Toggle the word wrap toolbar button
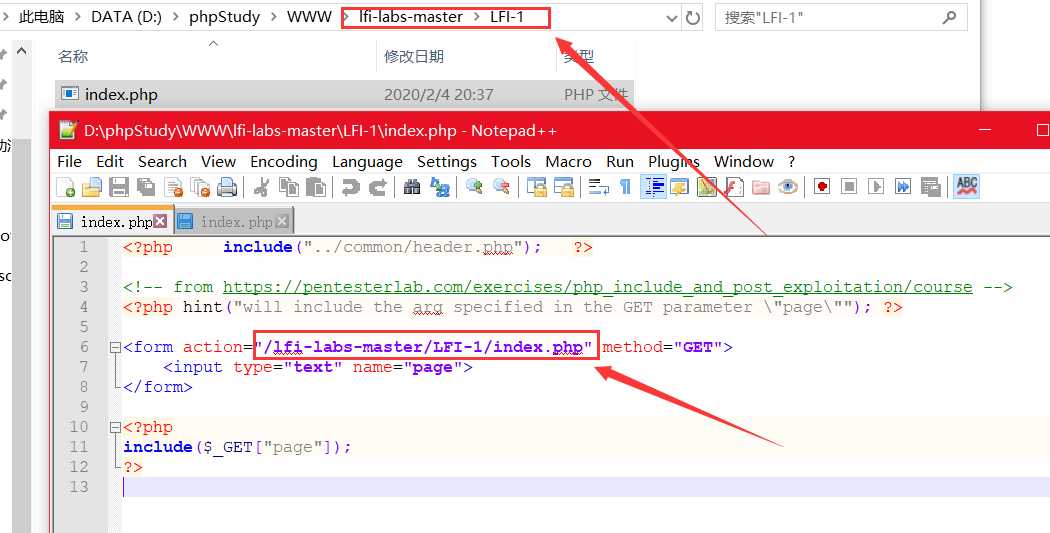 pos(599,187)
